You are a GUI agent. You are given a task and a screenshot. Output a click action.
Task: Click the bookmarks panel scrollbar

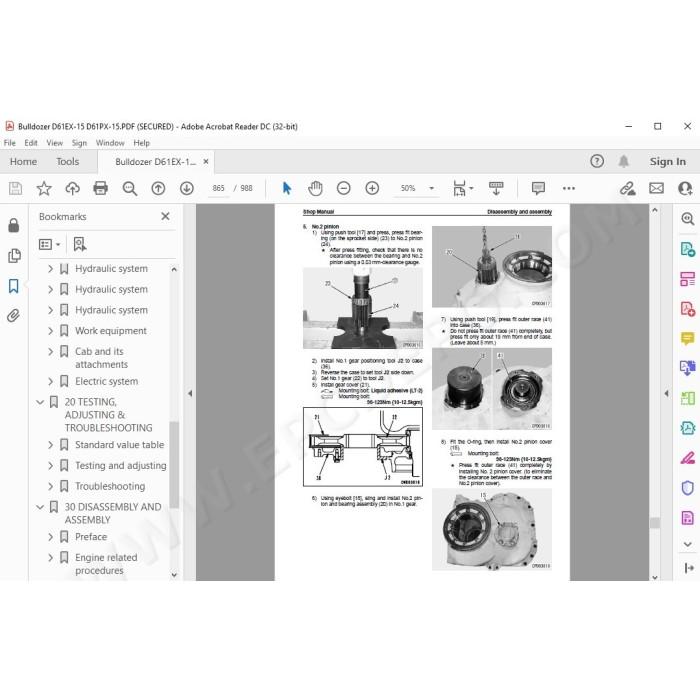coord(174,464)
